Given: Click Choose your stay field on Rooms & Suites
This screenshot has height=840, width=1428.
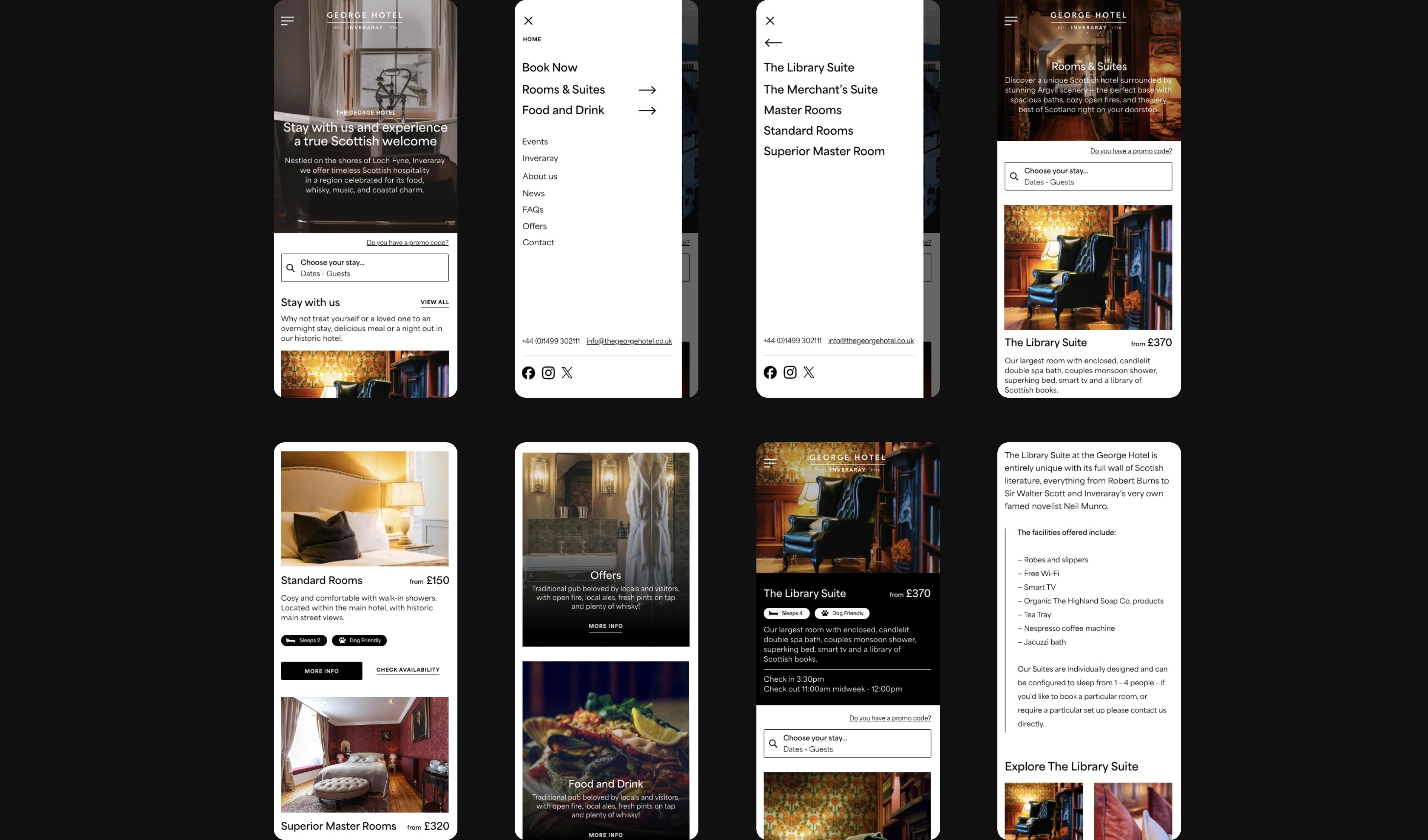Looking at the screenshot, I should coord(1088,176).
